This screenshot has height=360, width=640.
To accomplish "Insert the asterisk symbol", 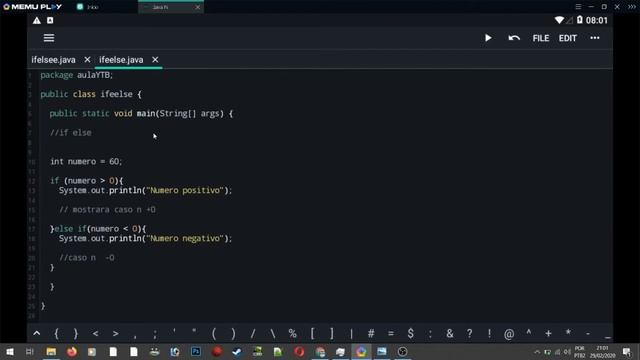I will click(568, 332).
